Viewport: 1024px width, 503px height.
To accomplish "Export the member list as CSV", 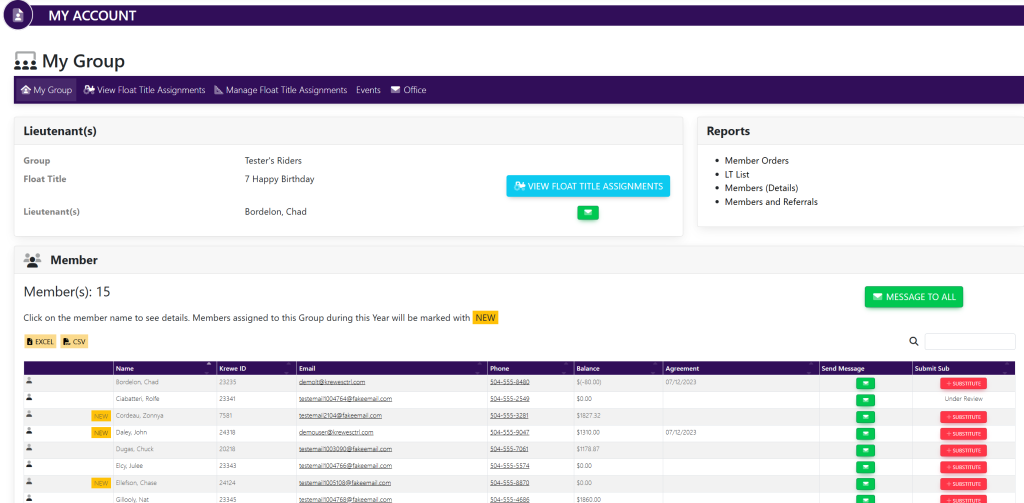I will click(x=74, y=342).
